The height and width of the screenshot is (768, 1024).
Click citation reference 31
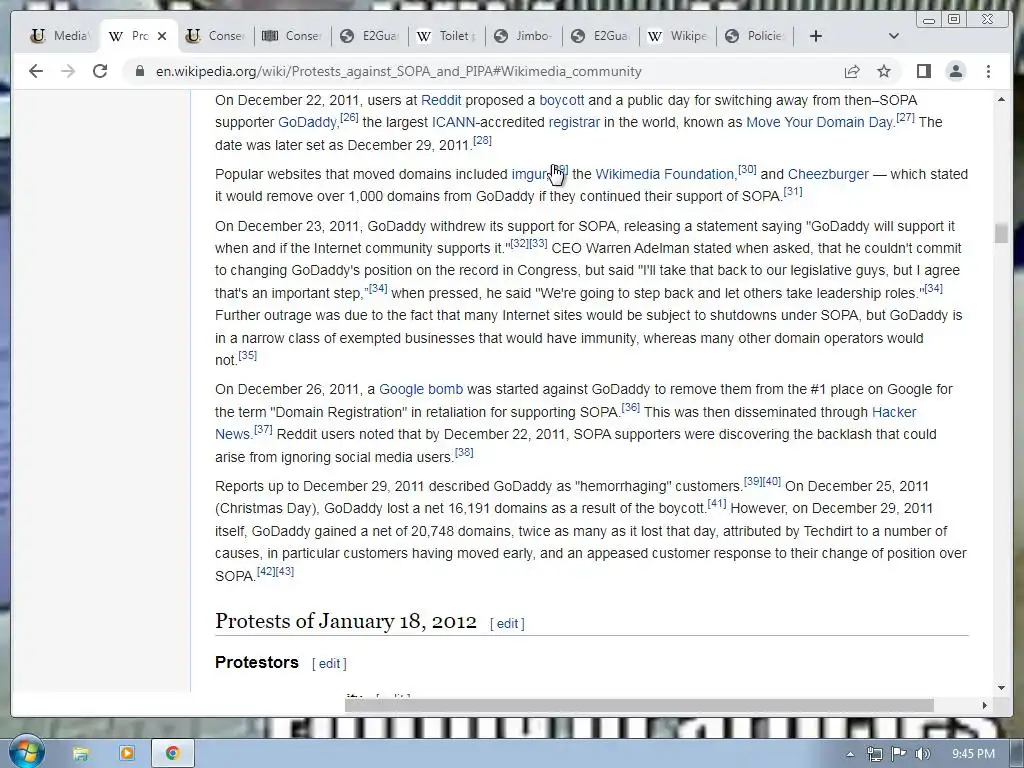[x=793, y=191]
